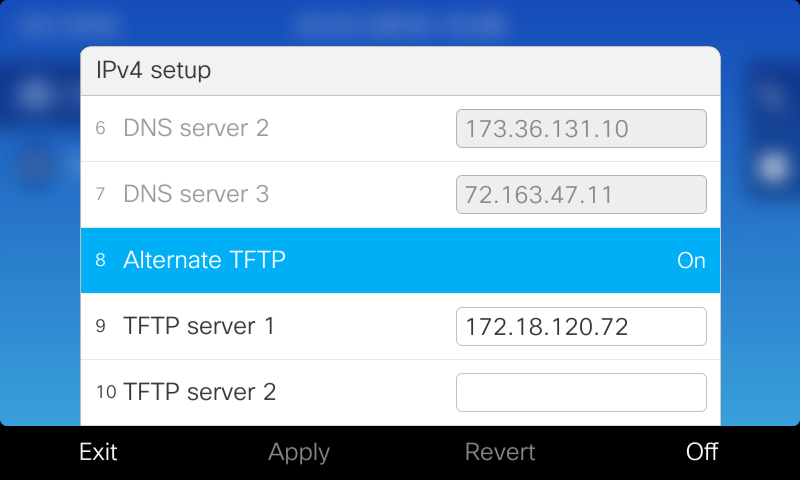Tap the Exit softkey

(x=98, y=452)
